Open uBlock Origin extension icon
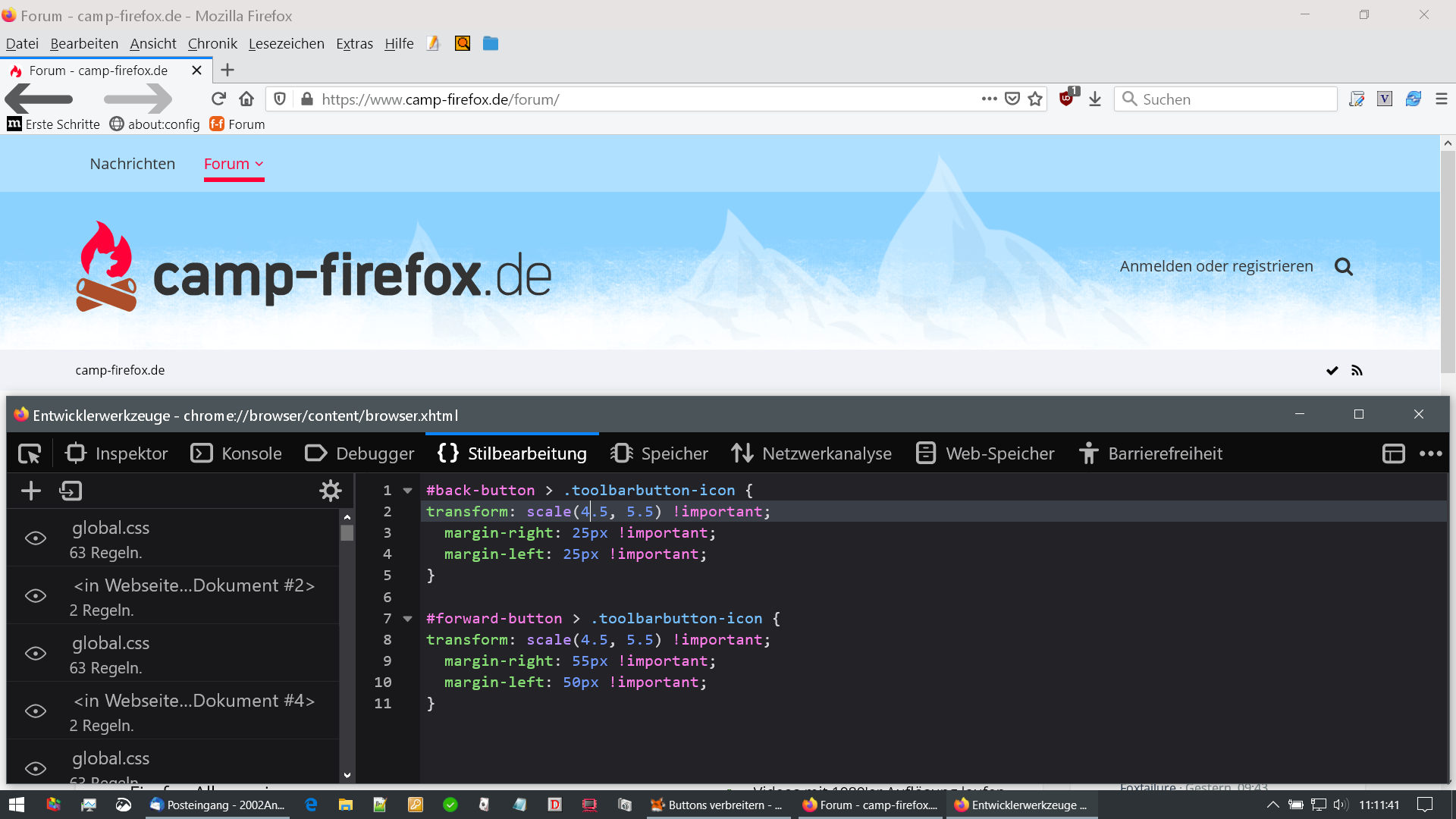This screenshot has width=1456, height=819. coord(1067,99)
